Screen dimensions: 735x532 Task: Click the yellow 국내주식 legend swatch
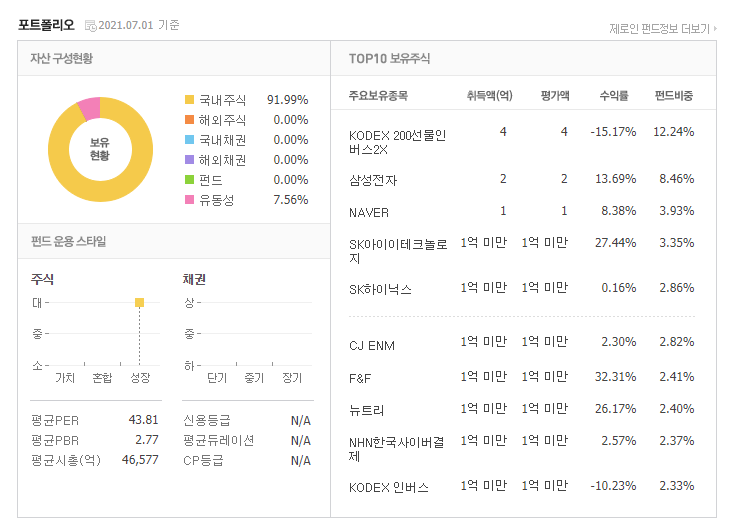(x=189, y=99)
